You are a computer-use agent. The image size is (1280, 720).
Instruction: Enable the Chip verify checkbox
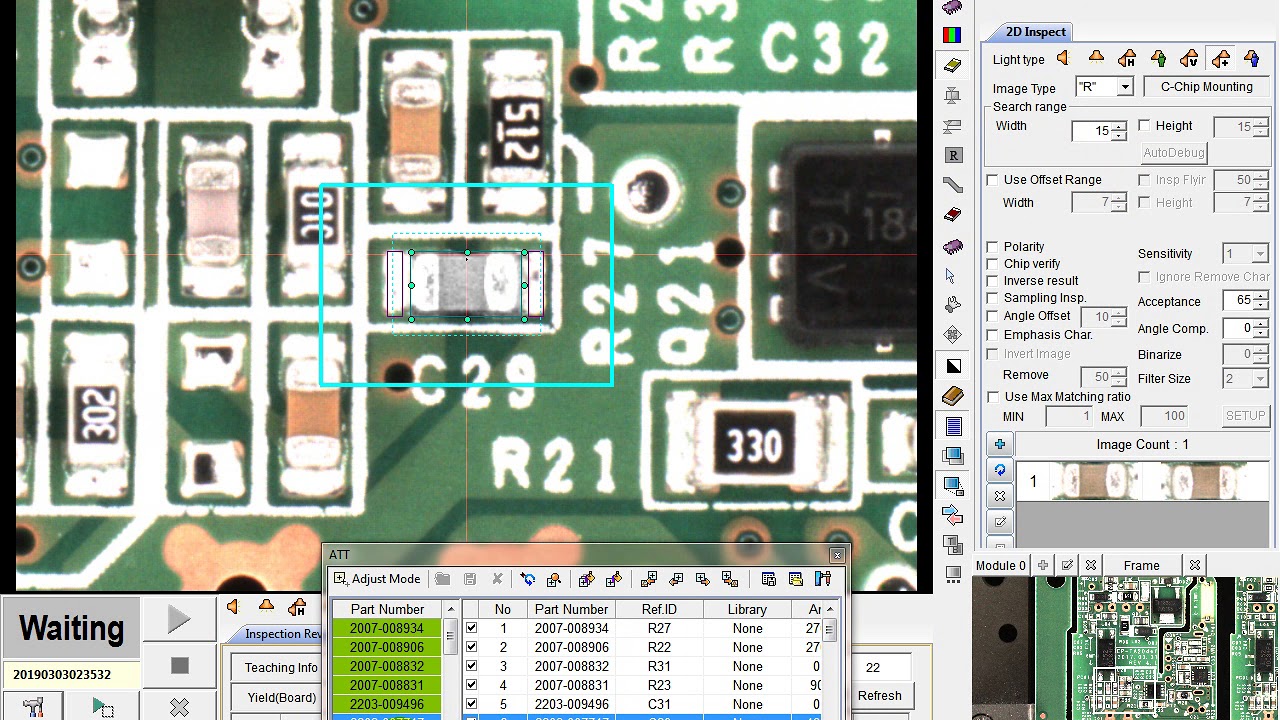point(992,264)
